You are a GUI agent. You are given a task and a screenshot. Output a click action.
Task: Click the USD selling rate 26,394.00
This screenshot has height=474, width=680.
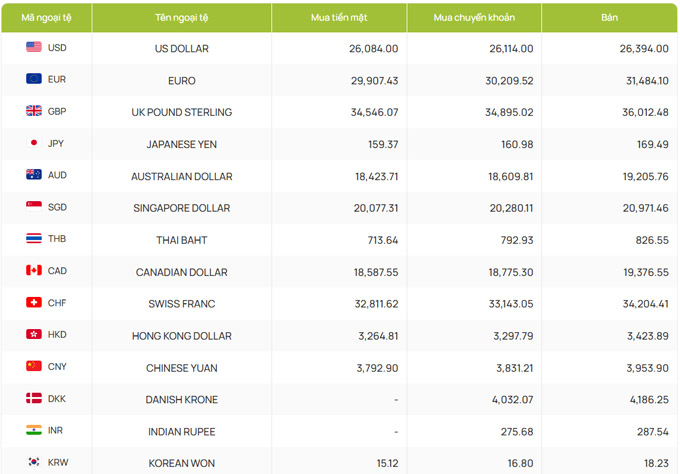pyautogui.click(x=644, y=49)
